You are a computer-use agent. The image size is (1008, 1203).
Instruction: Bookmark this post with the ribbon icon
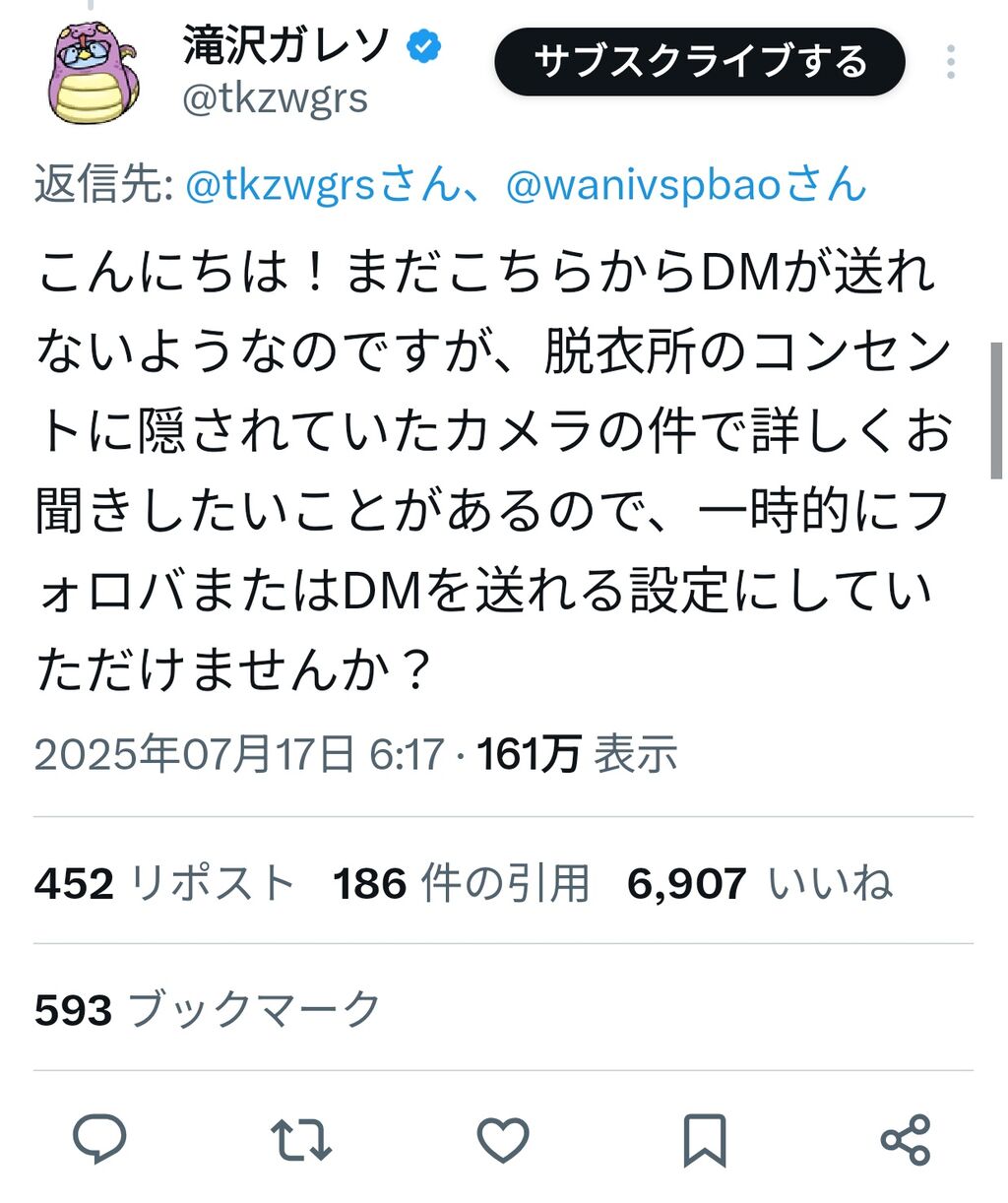click(x=705, y=1140)
